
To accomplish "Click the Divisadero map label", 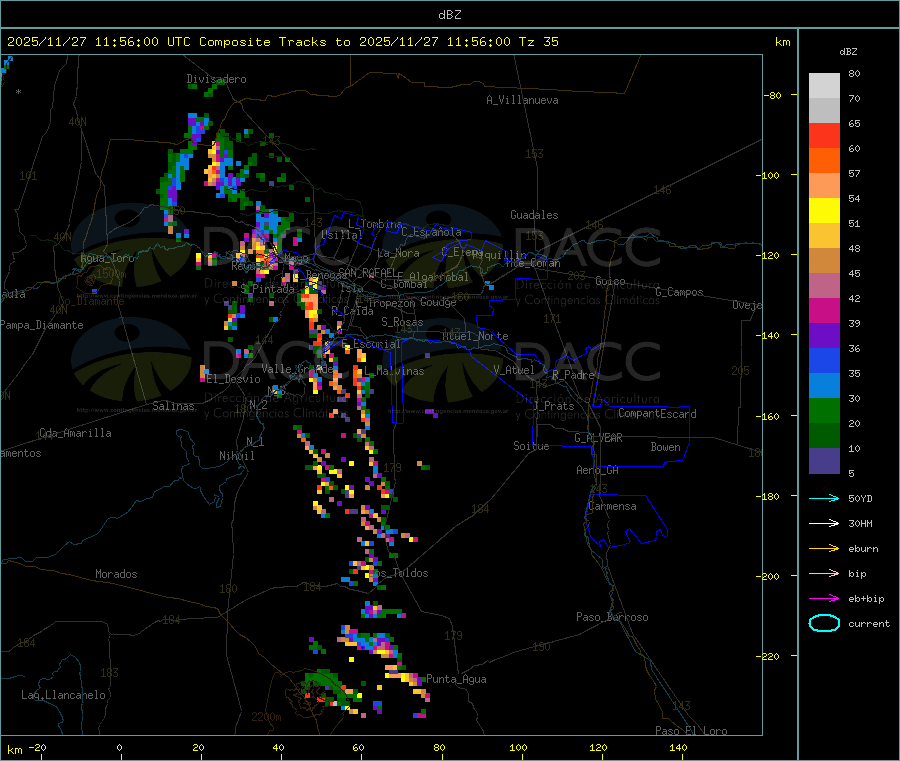I will tap(216, 79).
